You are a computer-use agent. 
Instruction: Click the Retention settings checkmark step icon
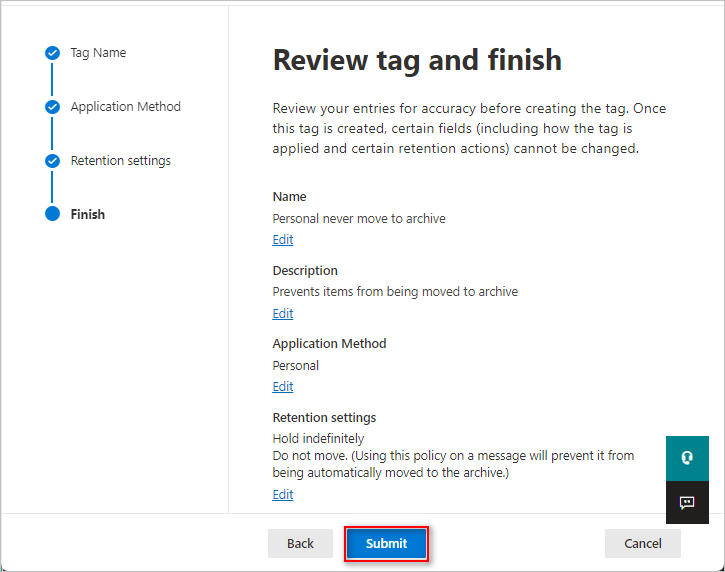(52, 161)
